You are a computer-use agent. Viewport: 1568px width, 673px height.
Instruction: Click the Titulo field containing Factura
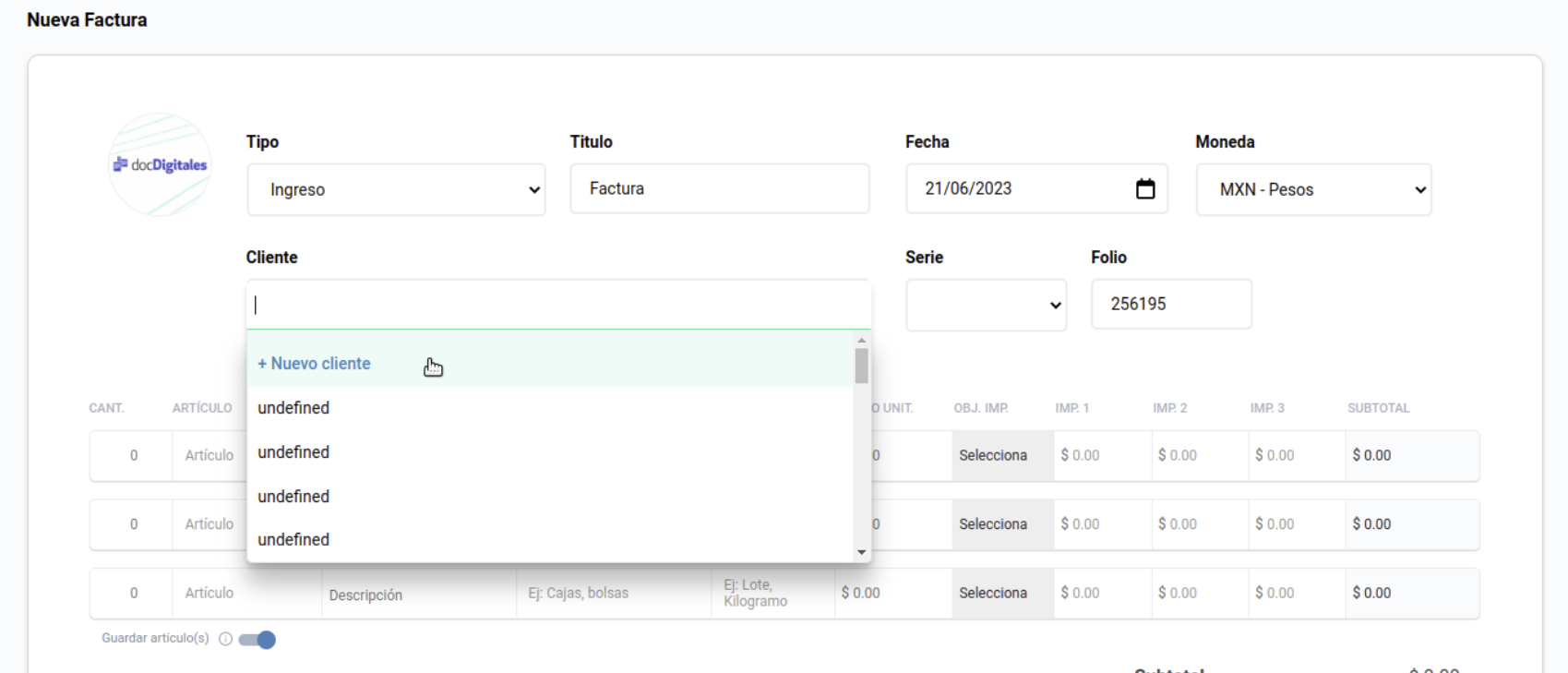point(720,188)
